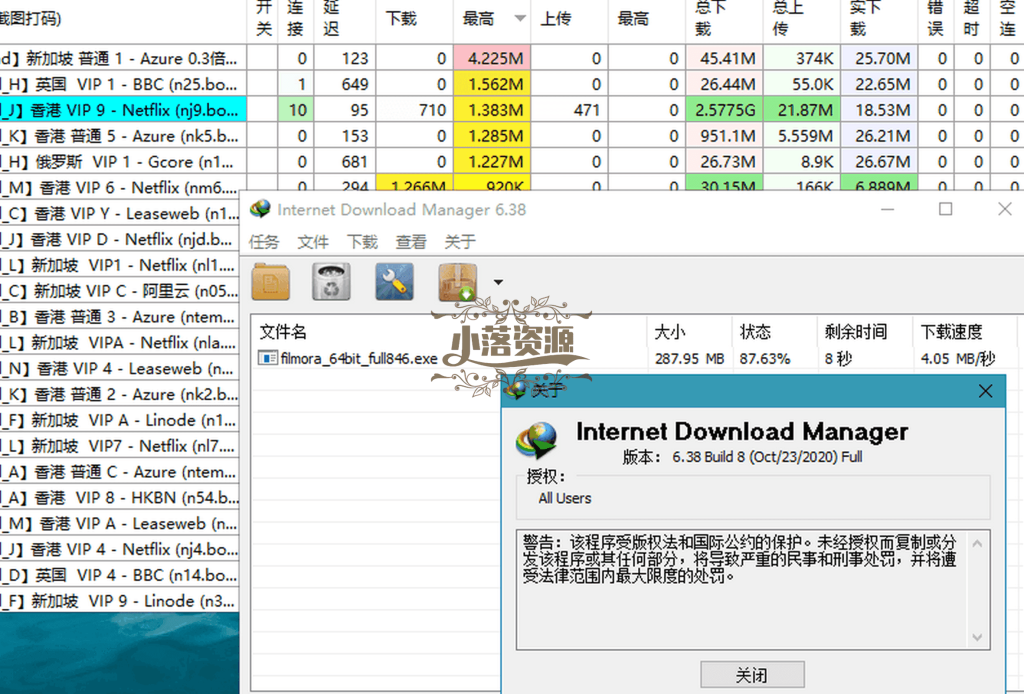This screenshot has width=1024, height=694.
Task: Open options via the wrench icon
Action: (394, 282)
